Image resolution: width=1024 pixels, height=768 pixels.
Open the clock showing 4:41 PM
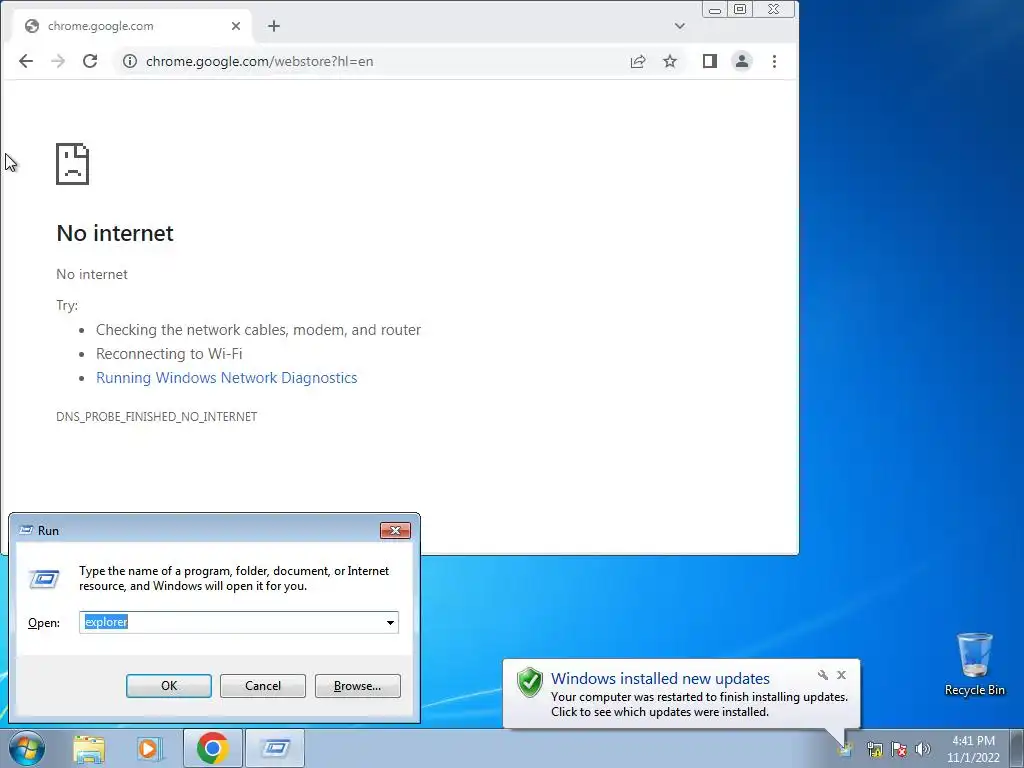click(973, 749)
